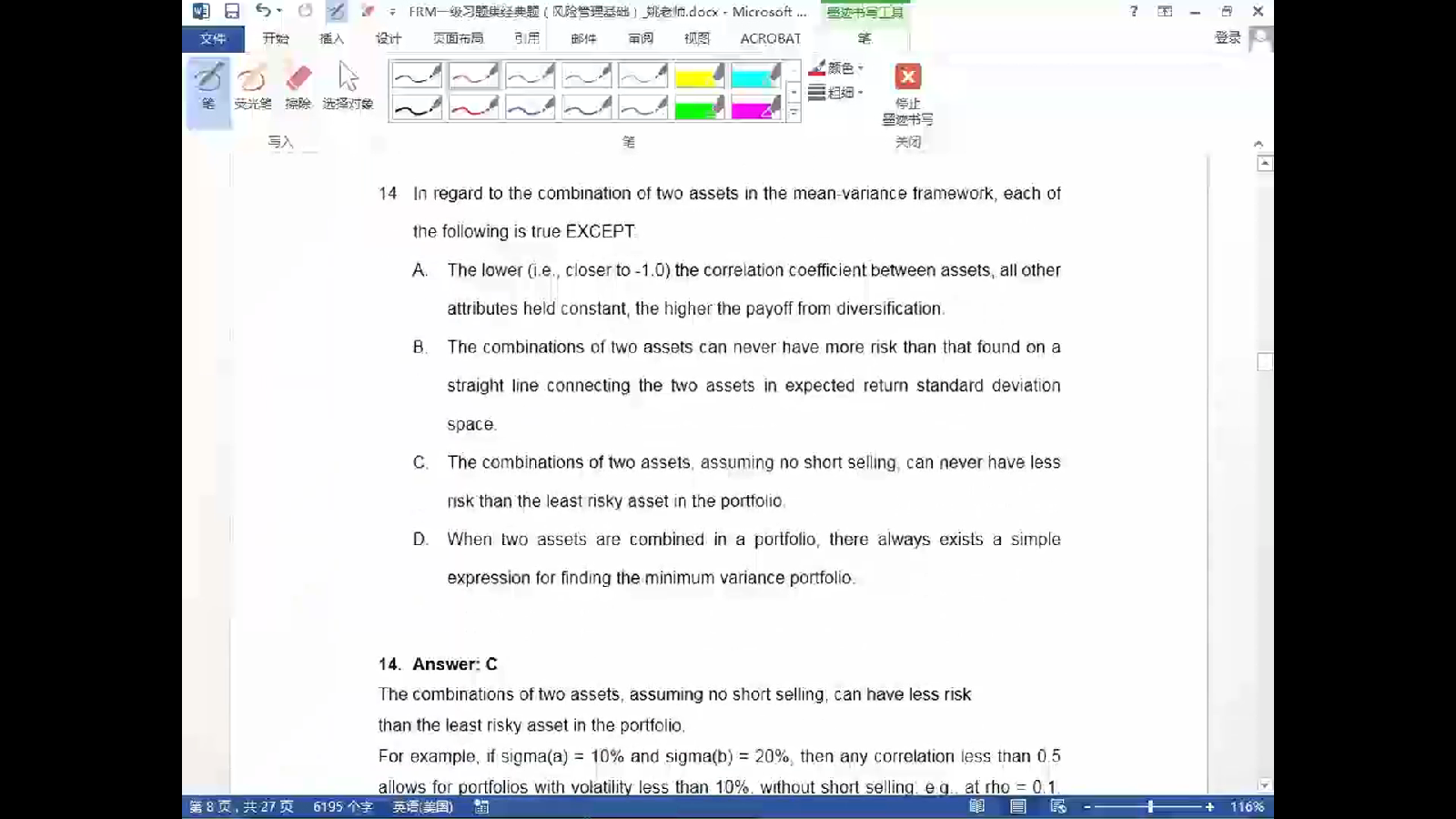1456x819 pixels.
Task: Toggle the ink pen button in the quick access toolbar
Action: tap(336, 11)
